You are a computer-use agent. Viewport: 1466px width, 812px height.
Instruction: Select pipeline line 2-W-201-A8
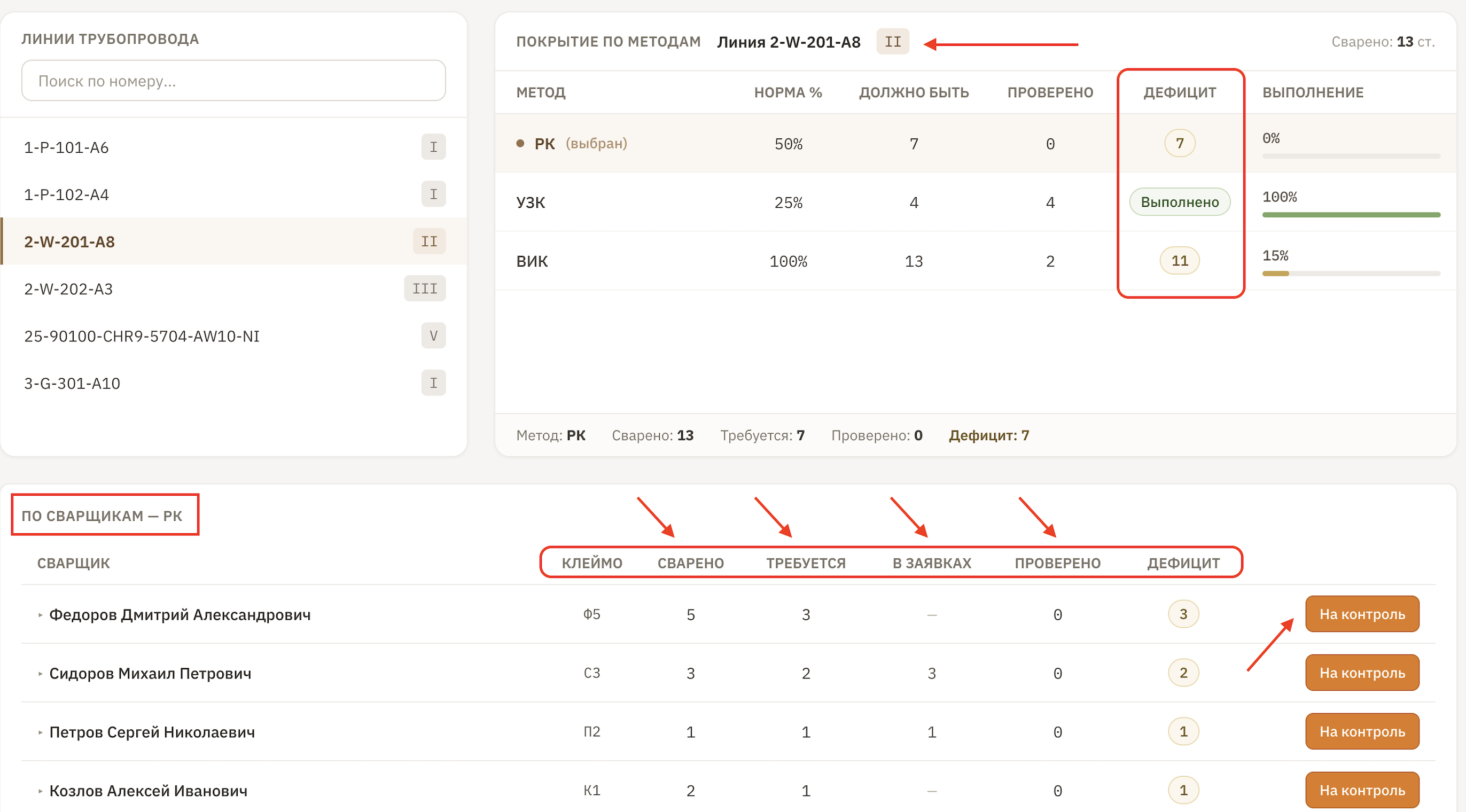(233, 242)
